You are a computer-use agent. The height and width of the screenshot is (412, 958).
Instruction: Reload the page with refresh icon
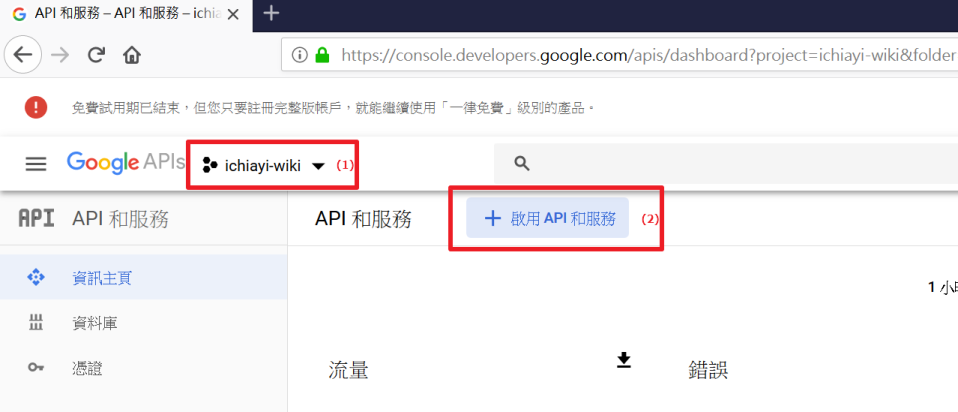click(96, 55)
